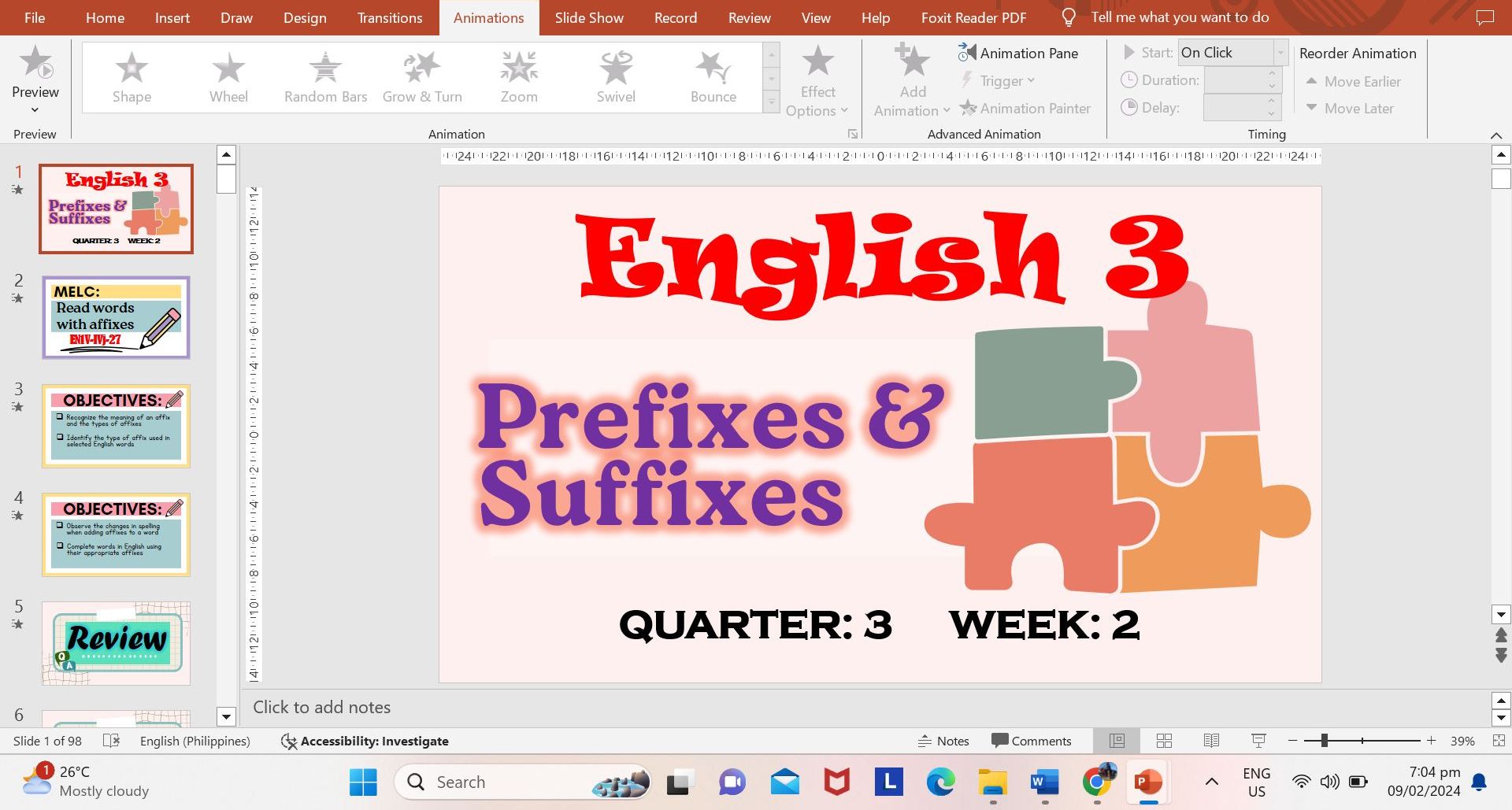Expand the animation gallery More arrow
1512x810 pixels.
pyautogui.click(x=772, y=102)
